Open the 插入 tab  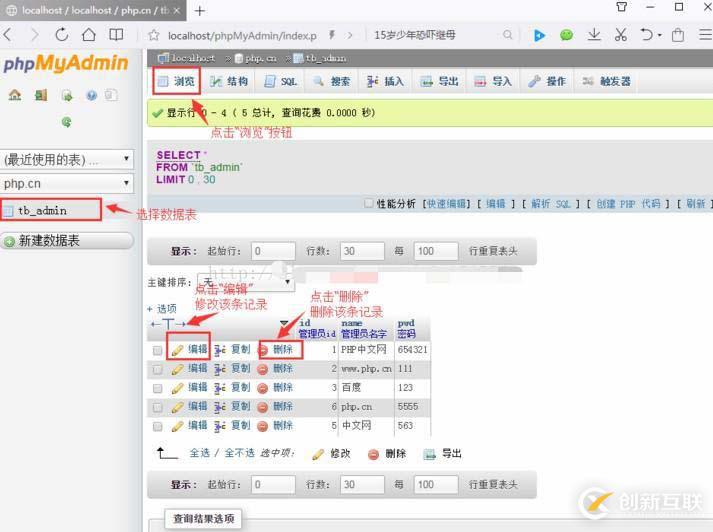(x=386, y=81)
